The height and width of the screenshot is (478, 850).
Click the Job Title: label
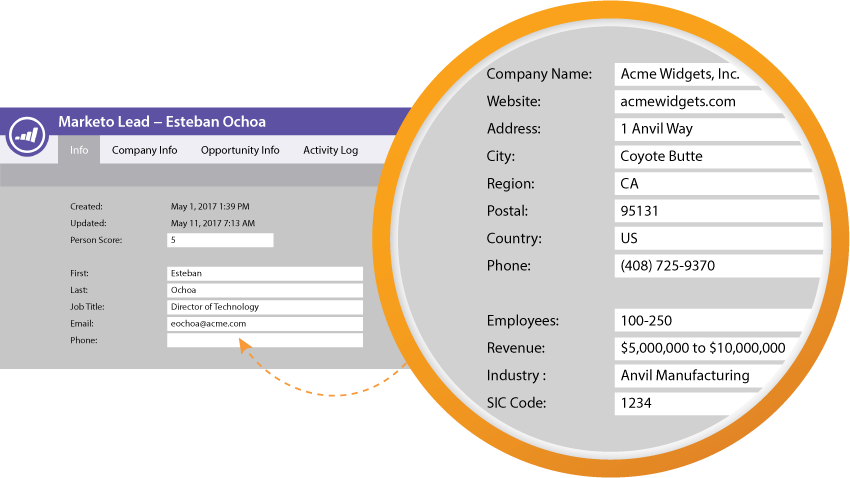(87, 307)
